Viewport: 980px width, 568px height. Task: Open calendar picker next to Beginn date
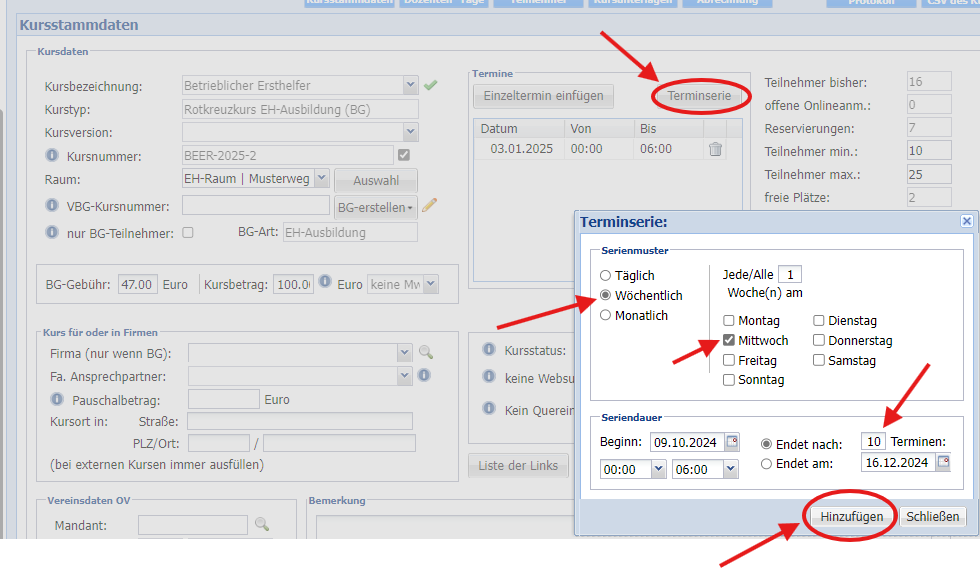[x=732, y=442]
